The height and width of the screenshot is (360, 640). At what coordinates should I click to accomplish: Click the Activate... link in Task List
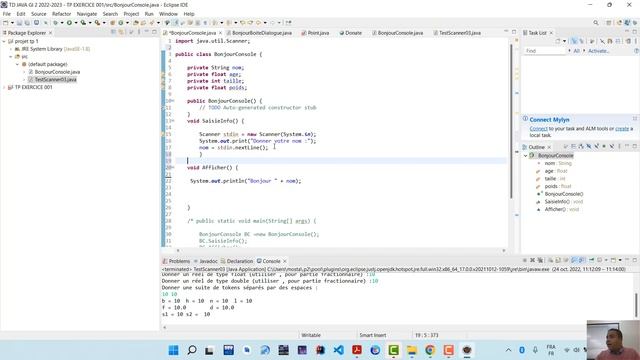pyautogui.click(x=599, y=51)
